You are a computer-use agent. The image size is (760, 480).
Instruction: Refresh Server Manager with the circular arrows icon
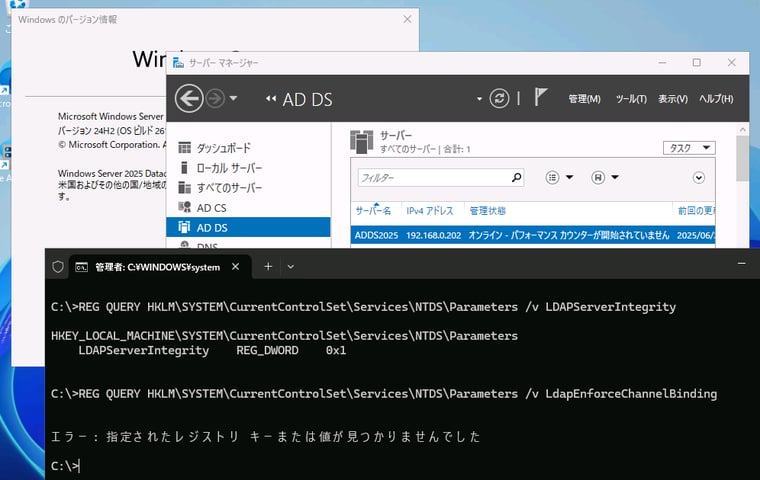499,98
